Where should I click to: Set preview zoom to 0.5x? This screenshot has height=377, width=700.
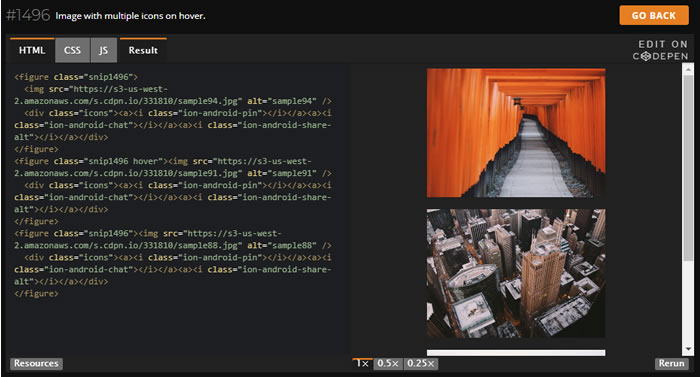(388, 364)
